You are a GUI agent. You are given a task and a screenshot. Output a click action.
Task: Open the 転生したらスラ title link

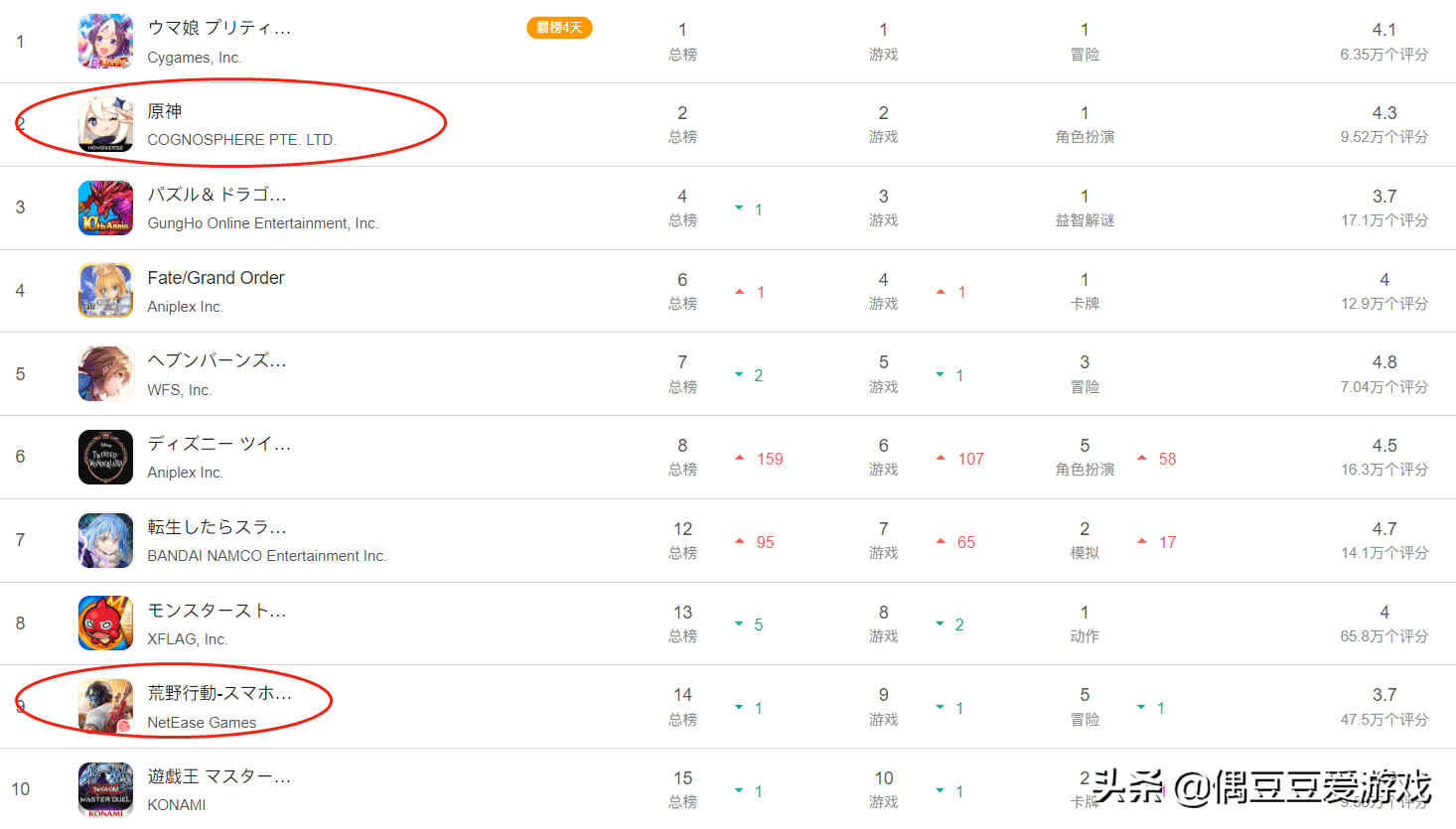(217, 527)
